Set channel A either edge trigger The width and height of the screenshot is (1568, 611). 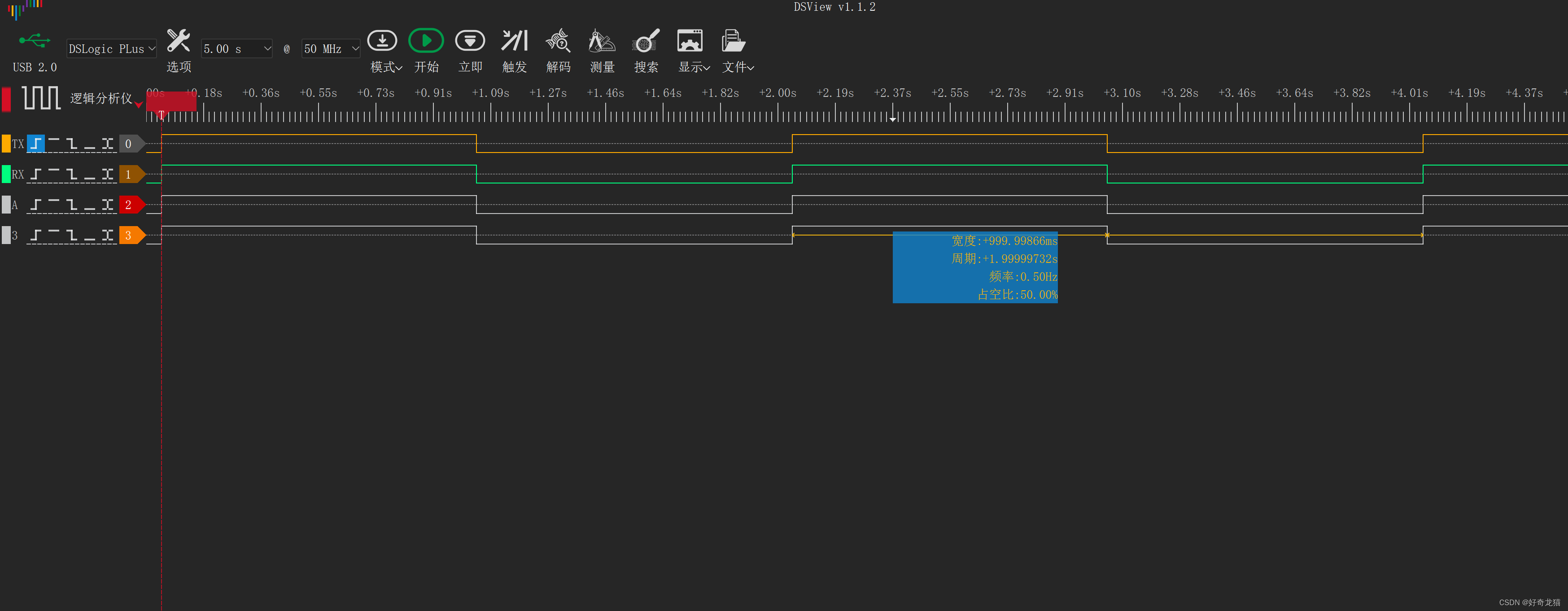[108, 205]
